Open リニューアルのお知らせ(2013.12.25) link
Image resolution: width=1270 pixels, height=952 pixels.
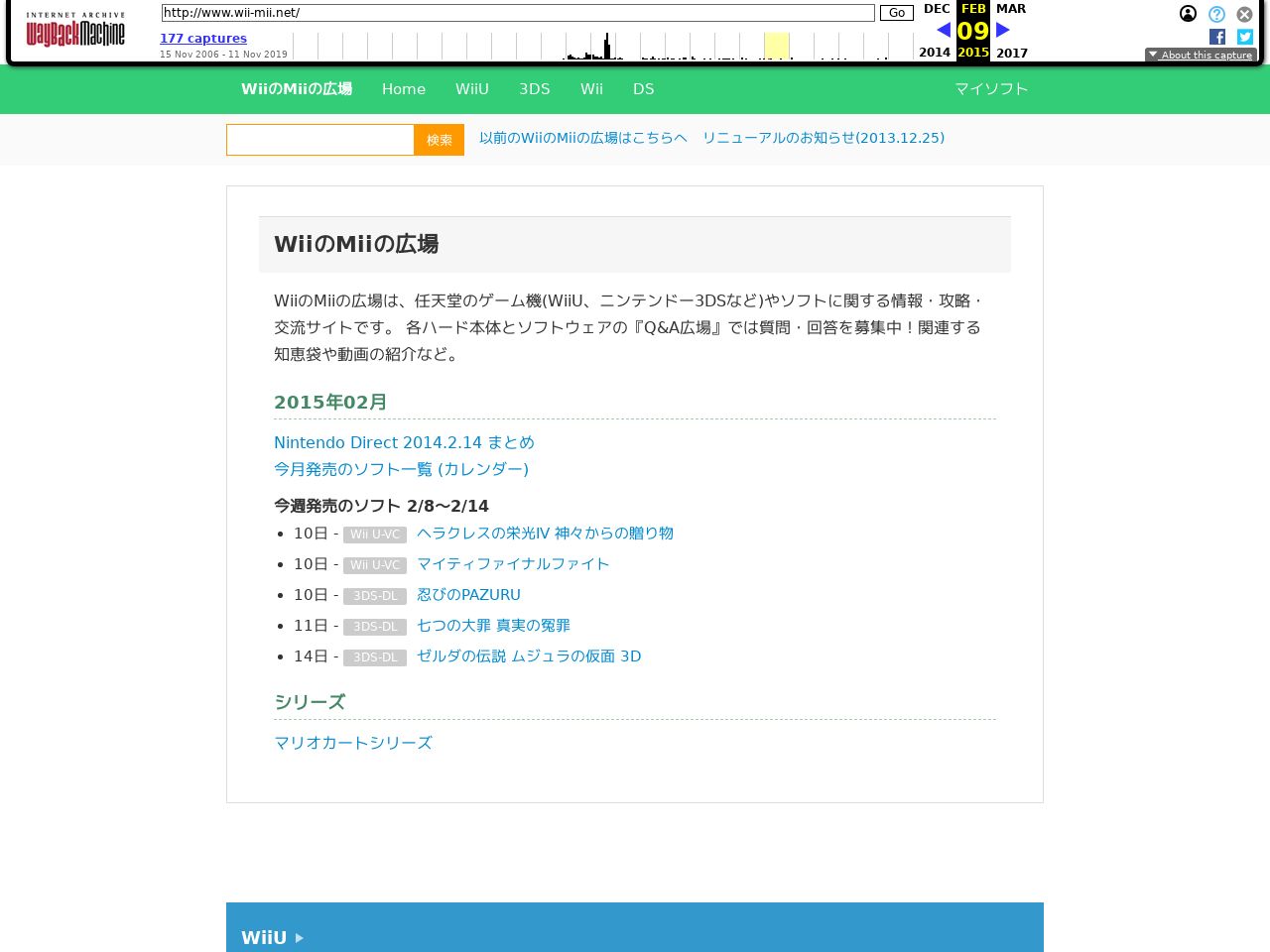(824, 138)
